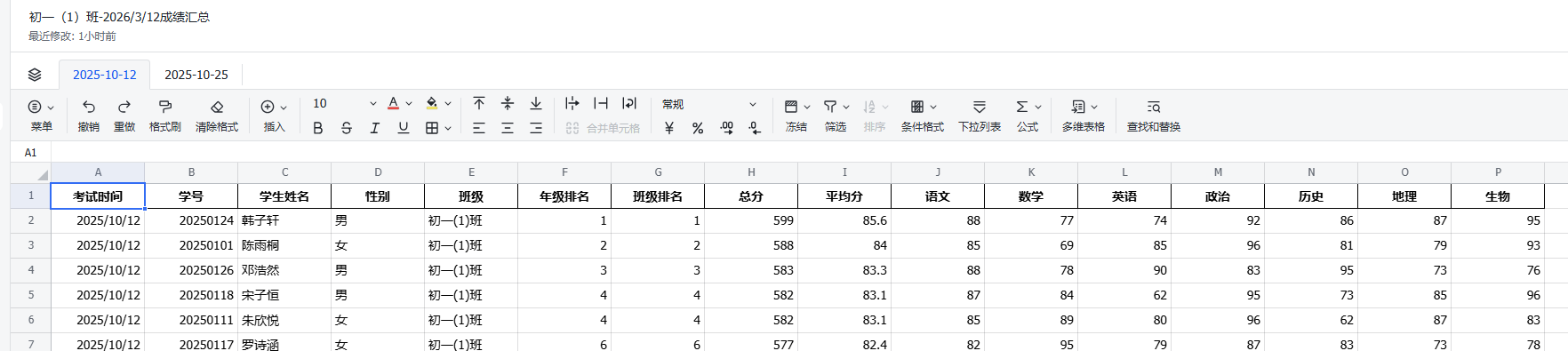
Task: Select the 生物 header cell
Action: tap(1498, 196)
